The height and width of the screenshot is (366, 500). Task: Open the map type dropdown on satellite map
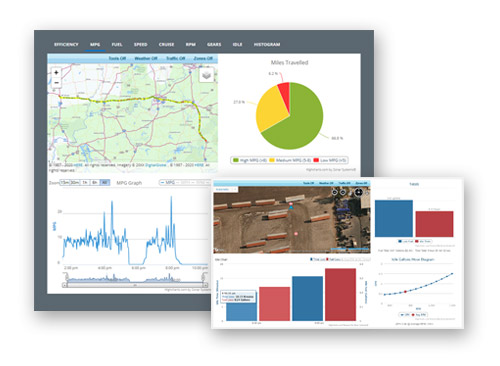tap(226, 189)
